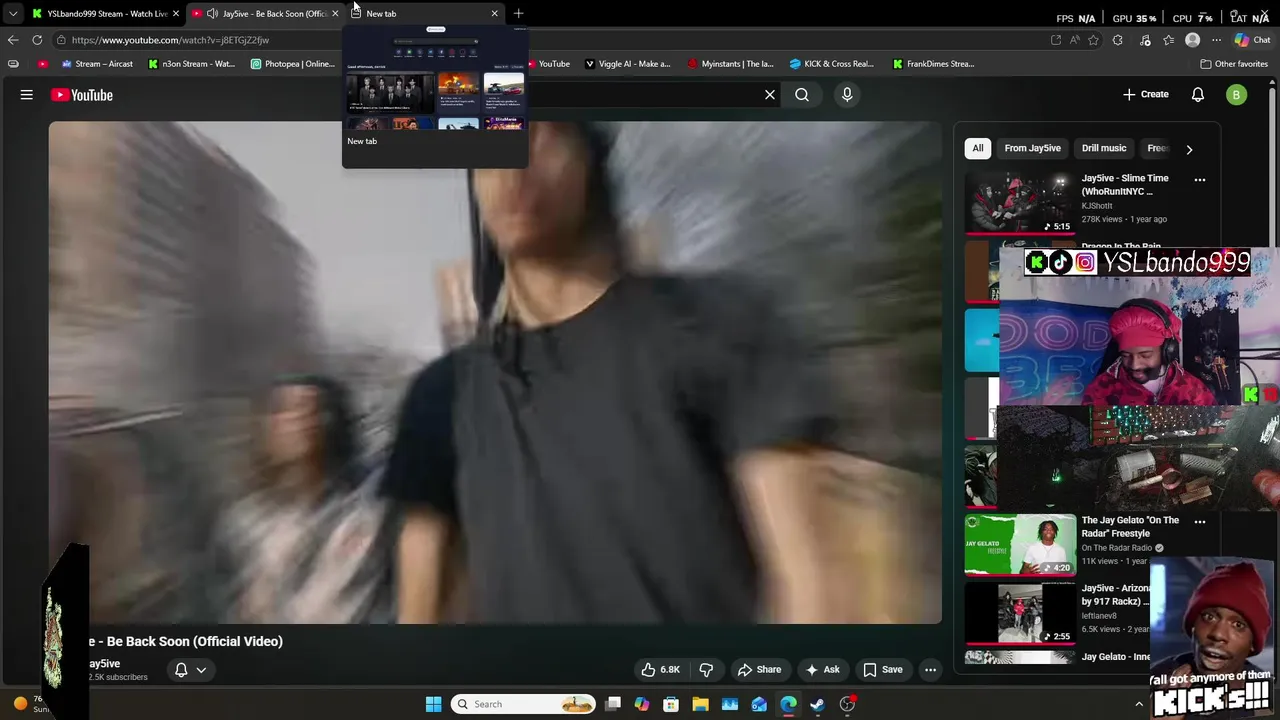Image resolution: width=1280 pixels, height=720 pixels.
Task: Open page in app icon in address bar
Action: coord(1055,40)
